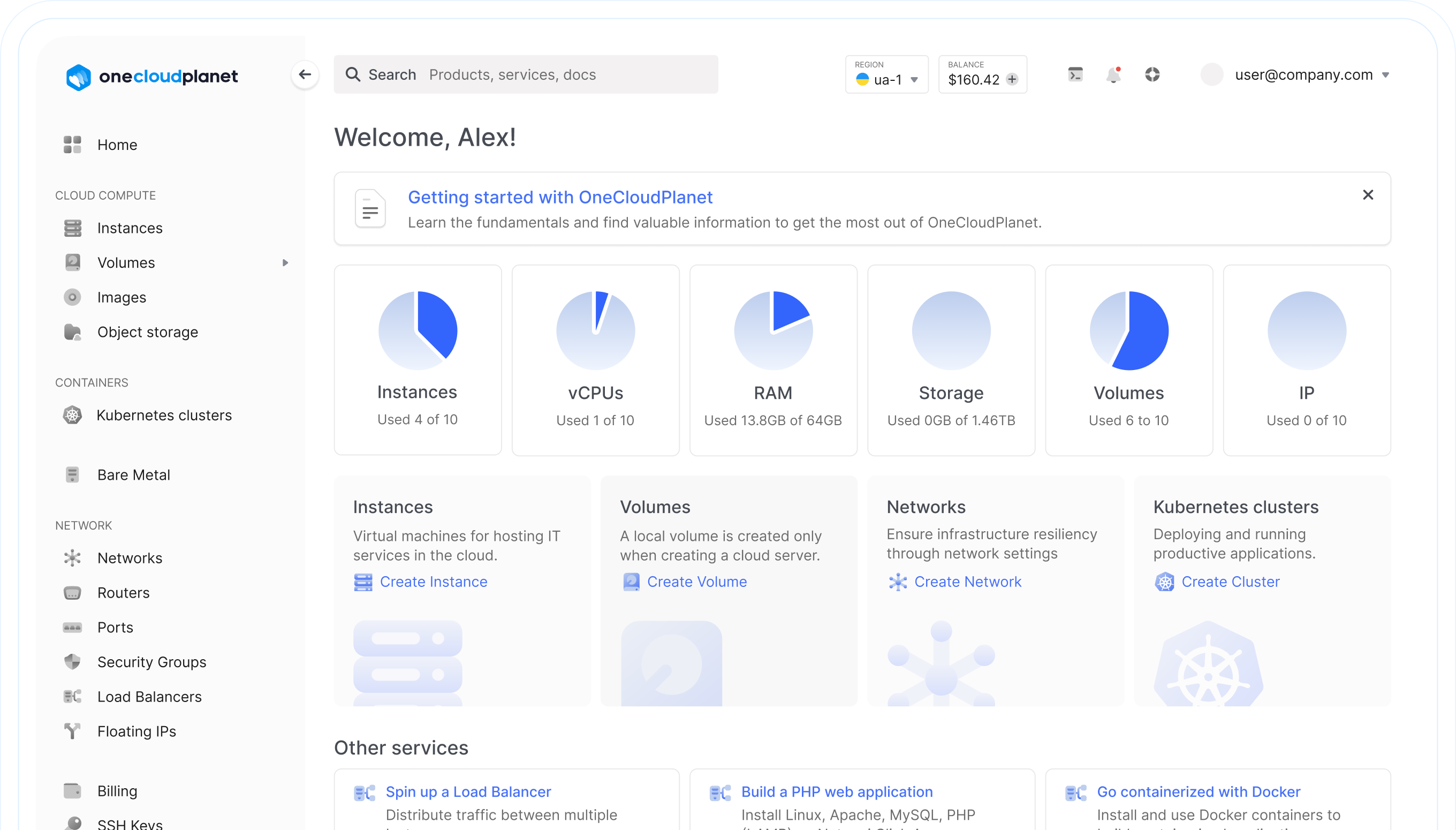This screenshot has width=1456, height=830.
Task: Check notifications via the bell icon
Action: pyautogui.click(x=1113, y=74)
